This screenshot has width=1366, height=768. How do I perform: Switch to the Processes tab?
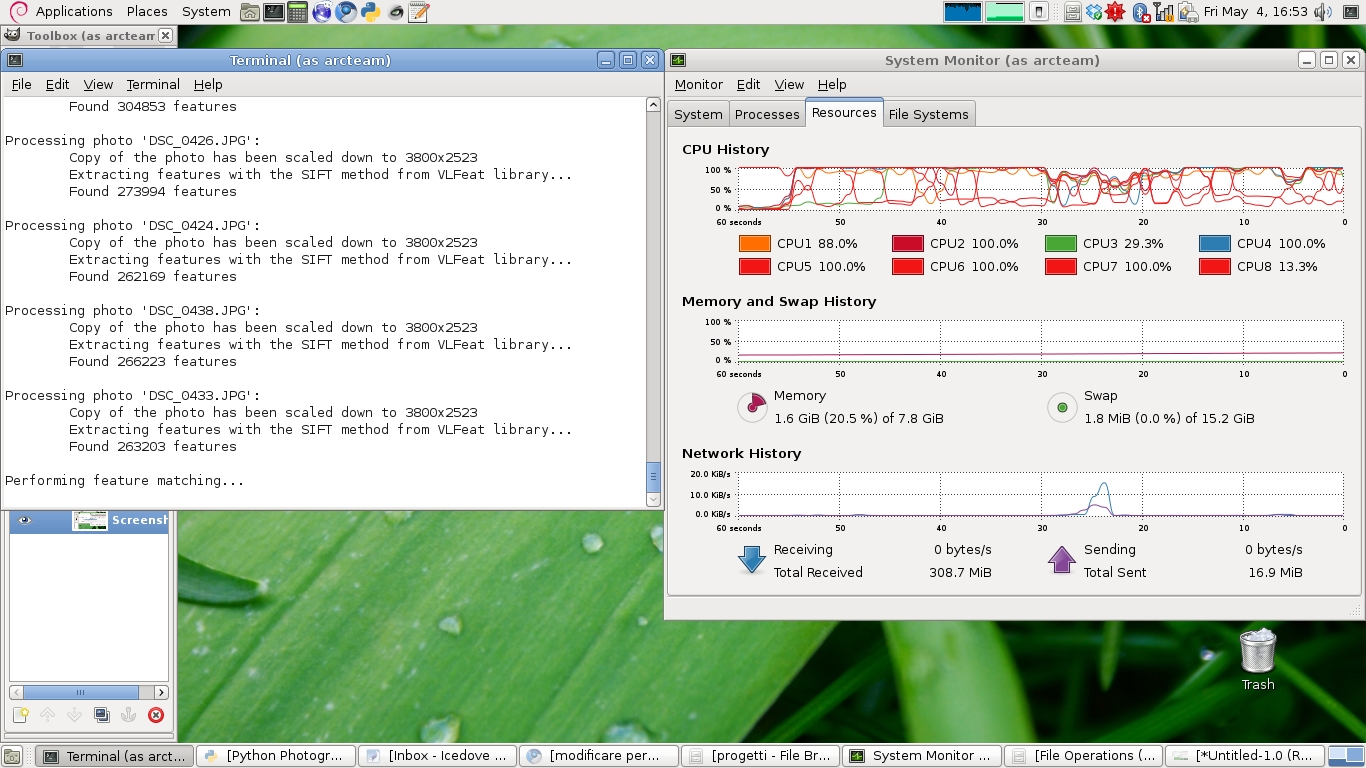(x=767, y=113)
